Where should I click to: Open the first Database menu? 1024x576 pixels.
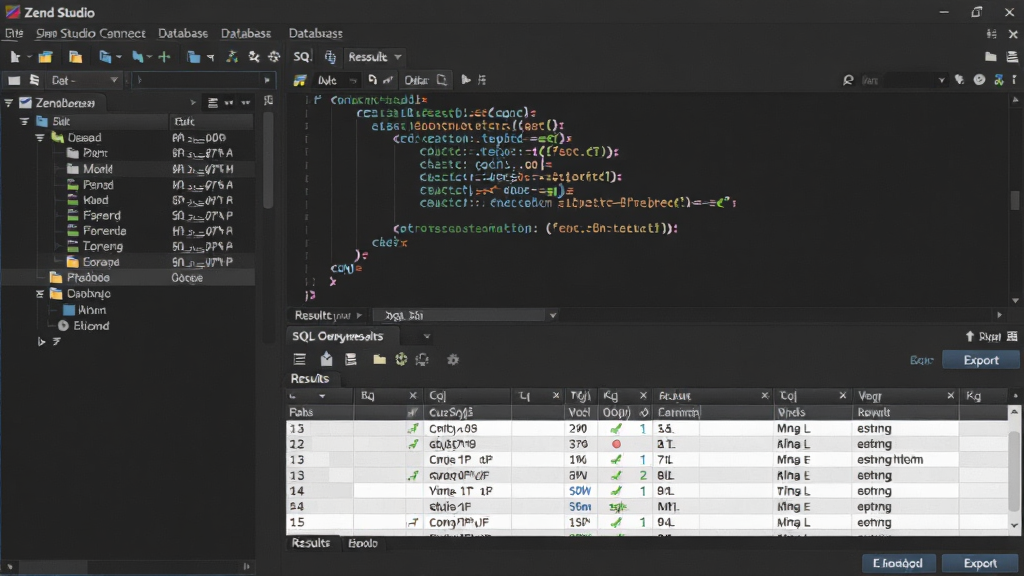point(183,33)
